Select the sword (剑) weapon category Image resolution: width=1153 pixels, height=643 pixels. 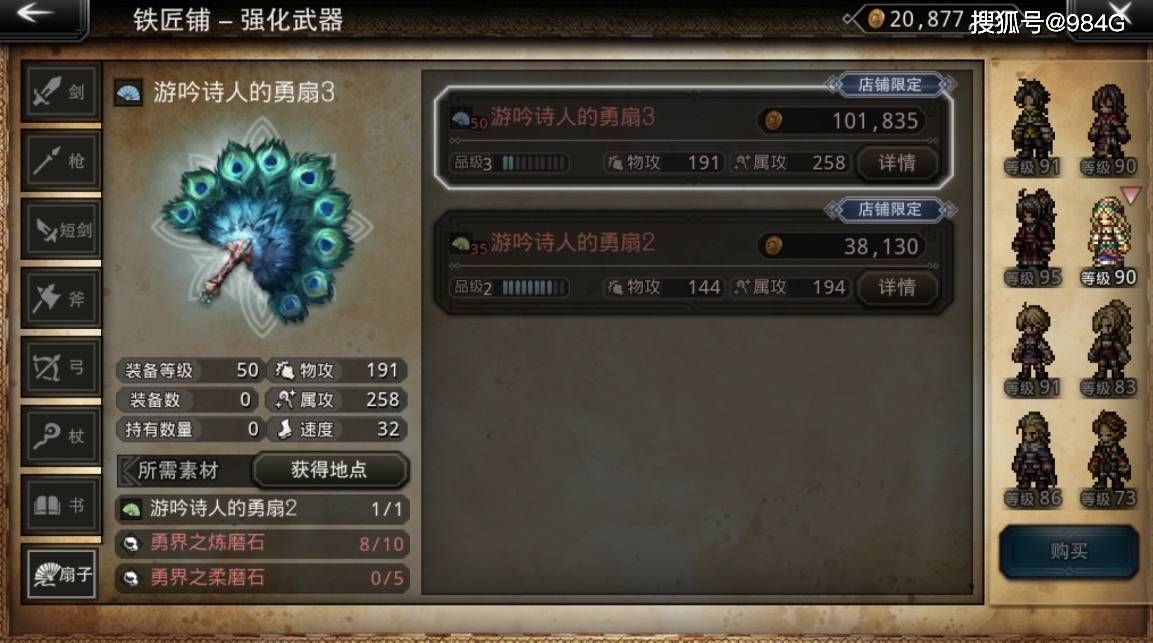[x=61, y=92]
